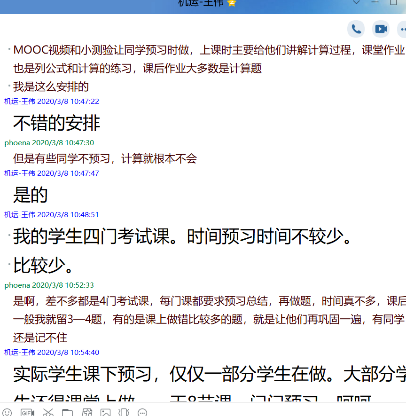This screenshot has width=406, height=416.
Task: Click the message '我是这么安排的'
Action: pyautogui.click(x=51, y=87)
